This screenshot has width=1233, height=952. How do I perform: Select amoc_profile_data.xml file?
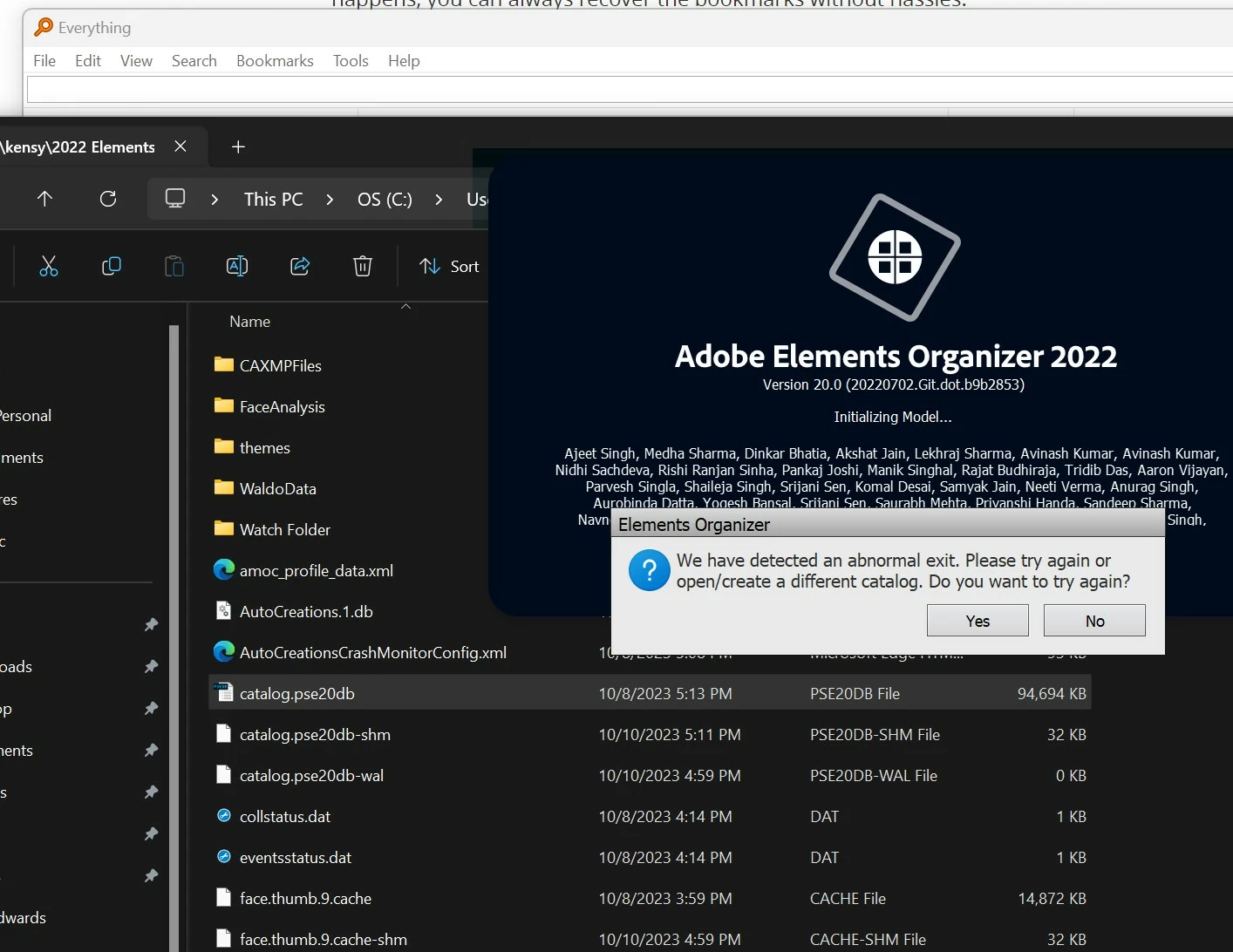[x=317, y=571]
